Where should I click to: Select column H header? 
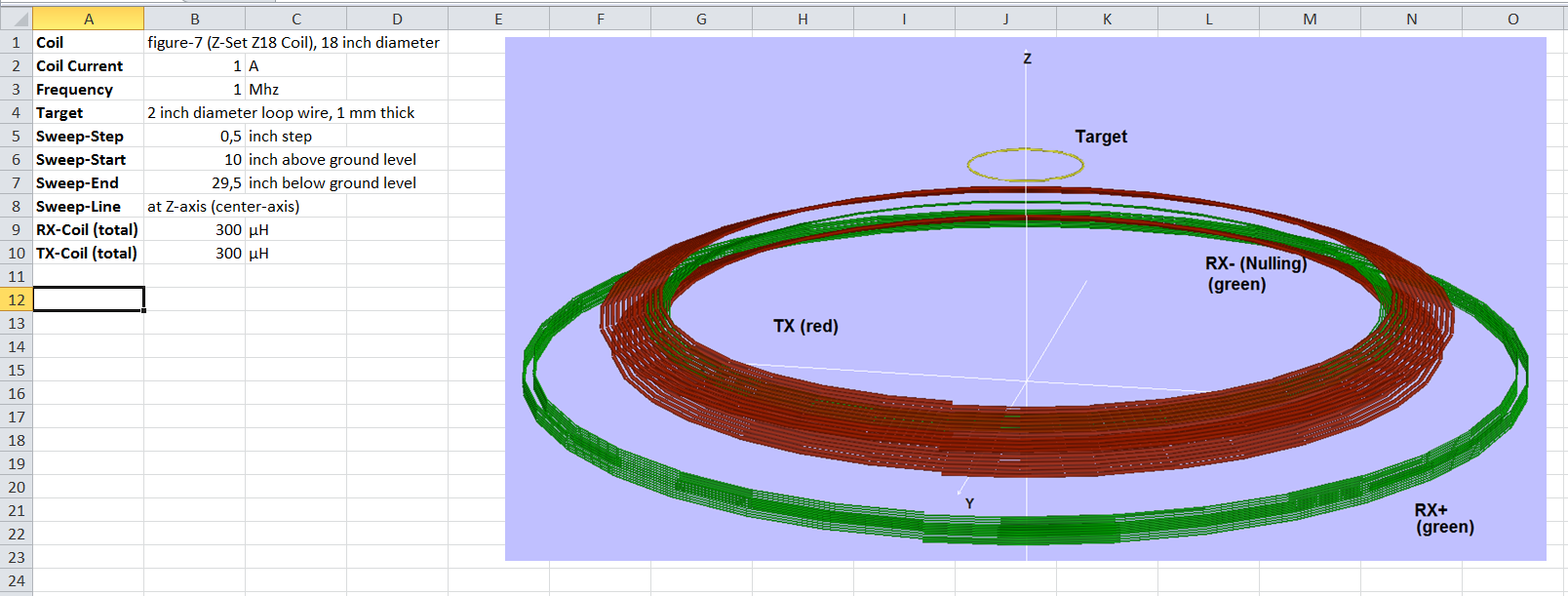click(804, 19)
